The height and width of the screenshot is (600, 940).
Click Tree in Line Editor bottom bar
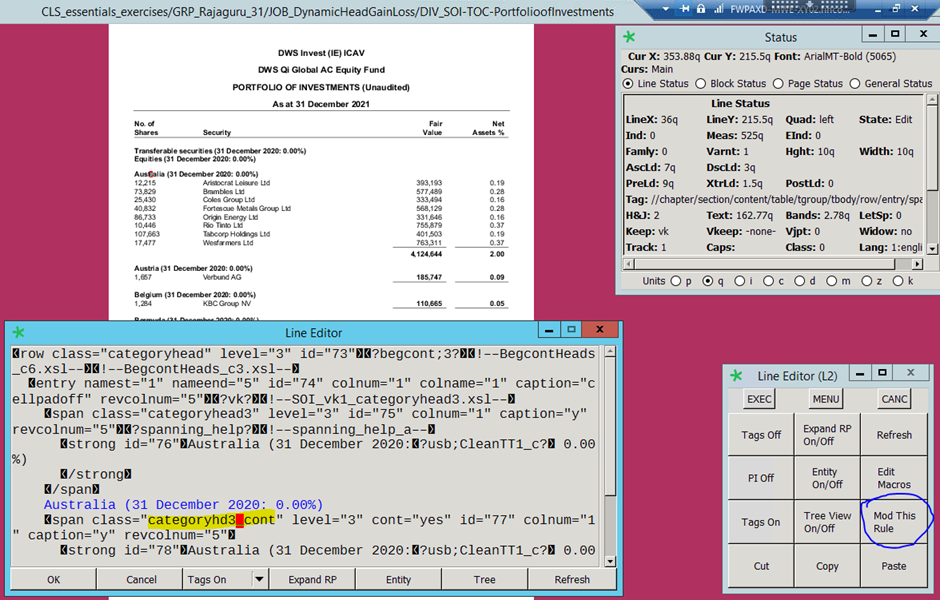[484, 579]
